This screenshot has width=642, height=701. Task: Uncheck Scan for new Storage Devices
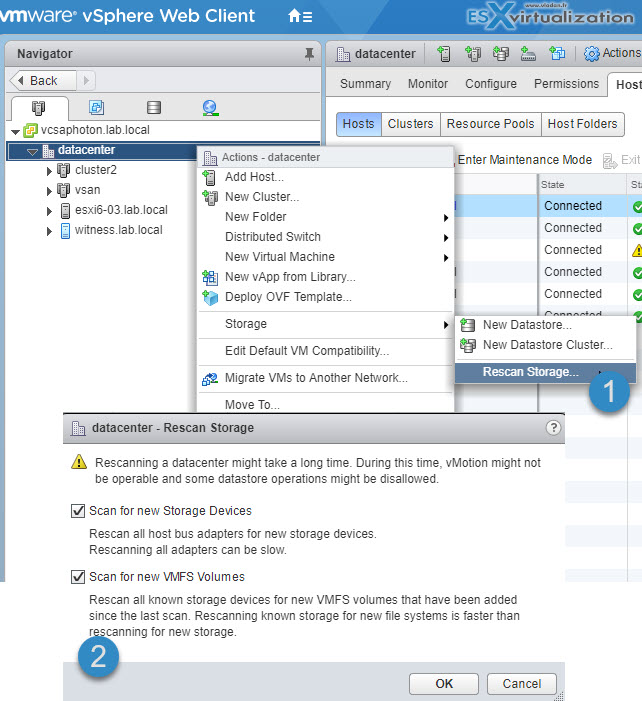pos(78,511)
